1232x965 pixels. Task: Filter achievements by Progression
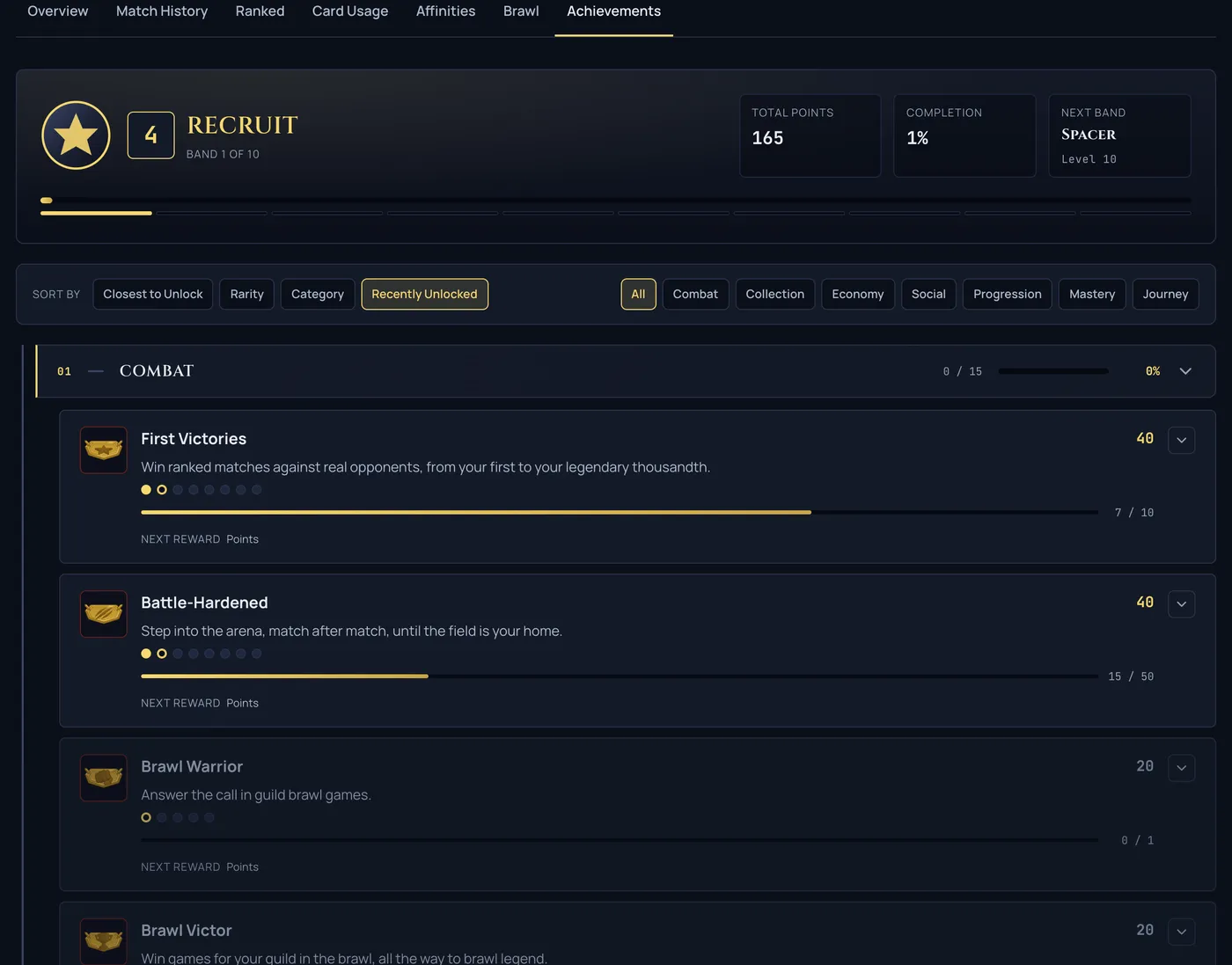[x=1008, y=294]
